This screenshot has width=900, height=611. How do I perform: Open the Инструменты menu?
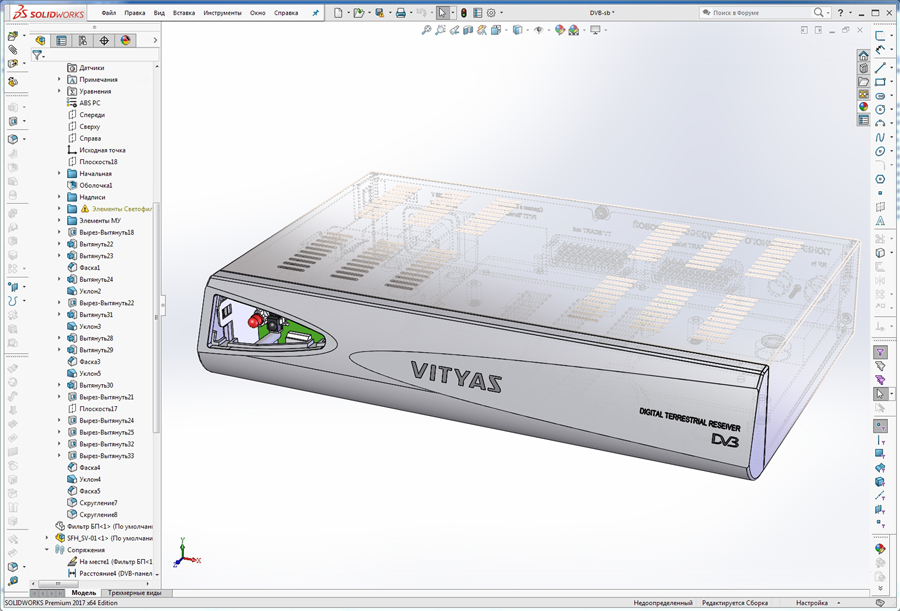[x=222, y=13]
